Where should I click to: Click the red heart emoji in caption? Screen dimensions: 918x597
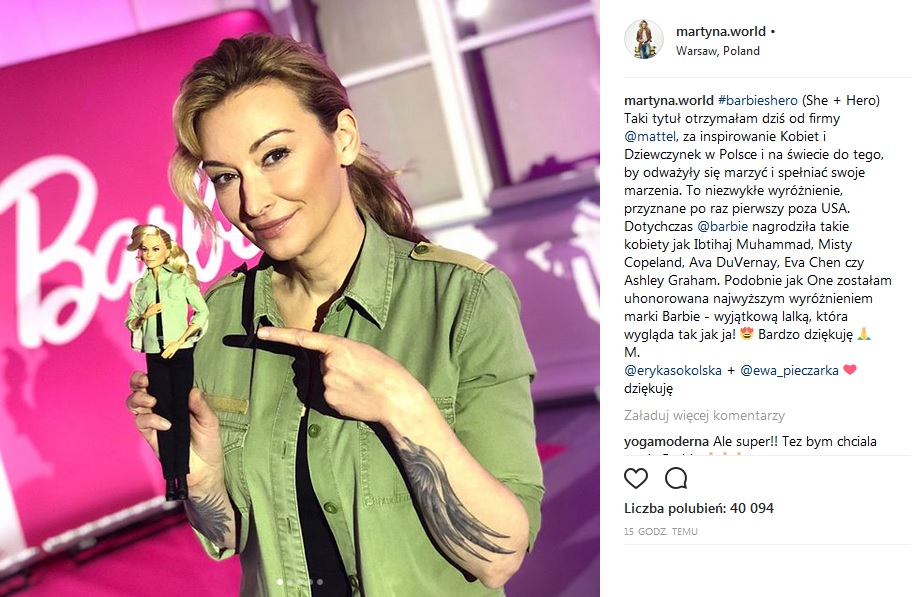click(850, 370)
